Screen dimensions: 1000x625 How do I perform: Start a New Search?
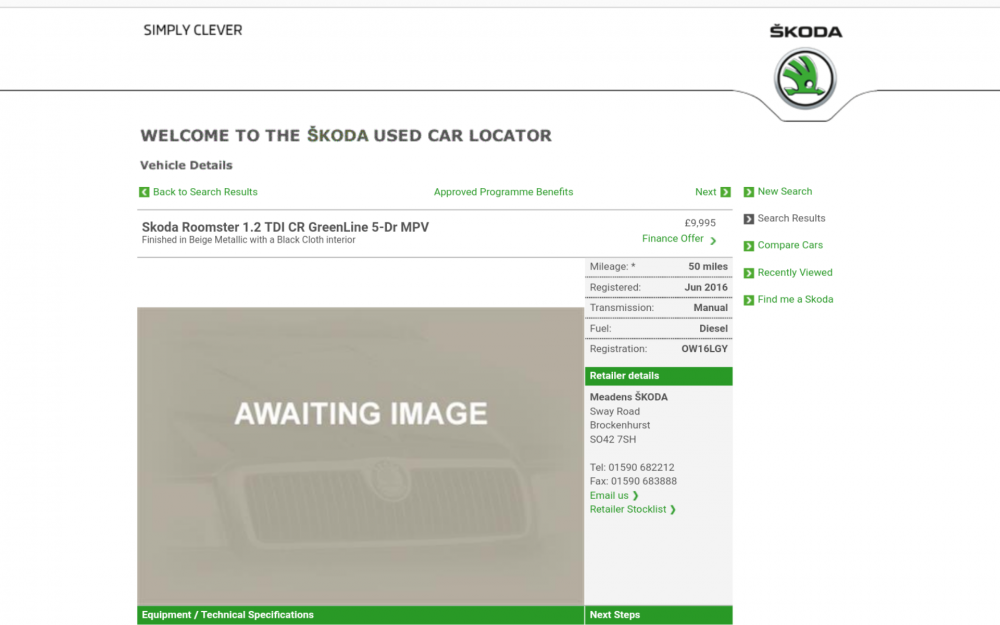[784, 191]
